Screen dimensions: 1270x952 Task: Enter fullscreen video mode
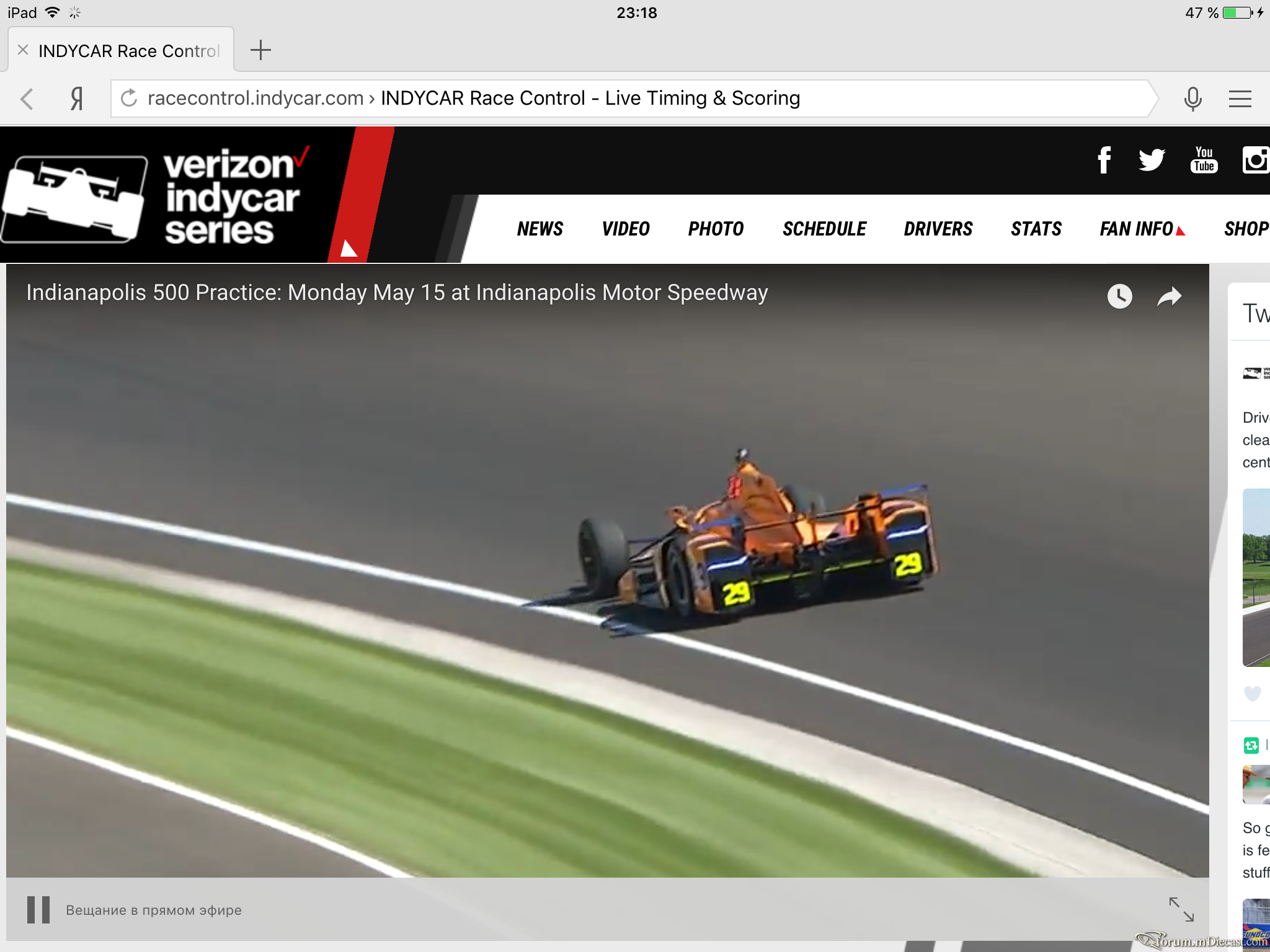coord(1181,909)
